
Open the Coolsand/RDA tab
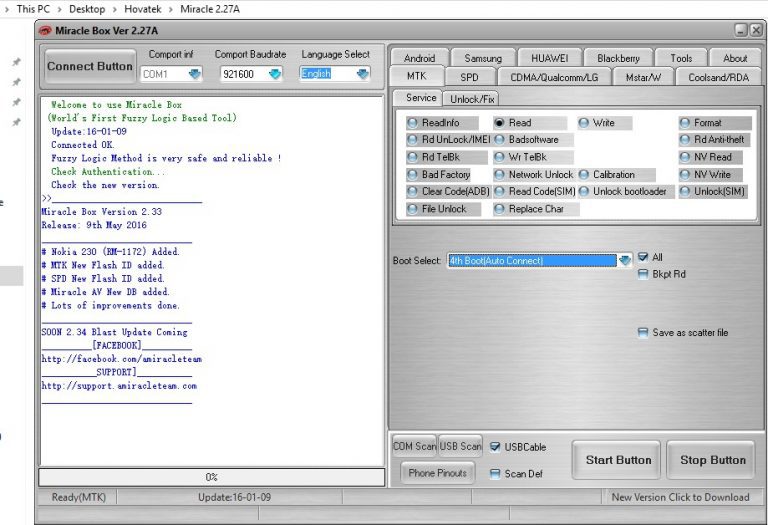tap(719, 77)
